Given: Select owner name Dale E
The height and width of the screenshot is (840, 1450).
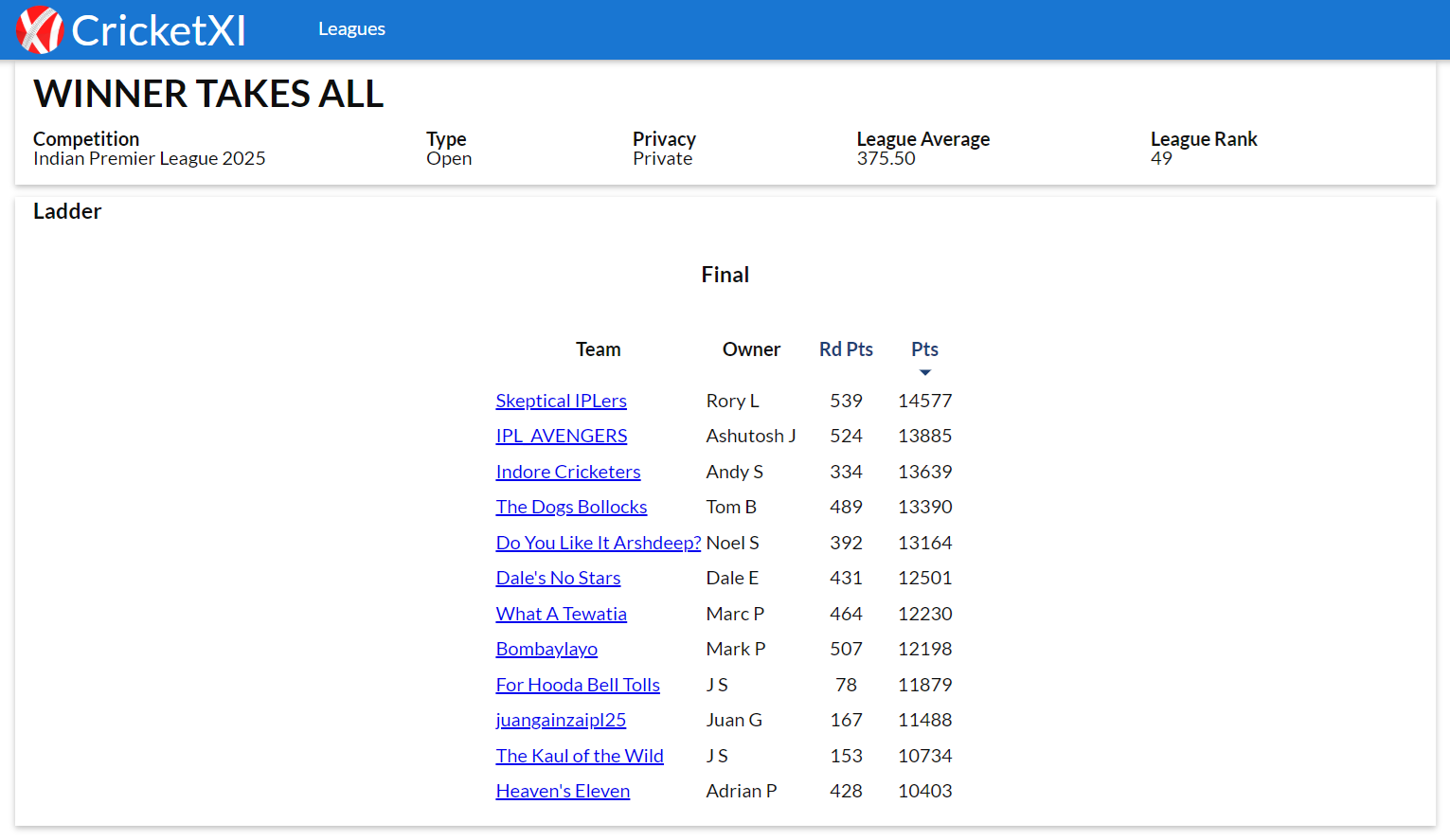Looking at the screenshot, I should coord(732,578).
